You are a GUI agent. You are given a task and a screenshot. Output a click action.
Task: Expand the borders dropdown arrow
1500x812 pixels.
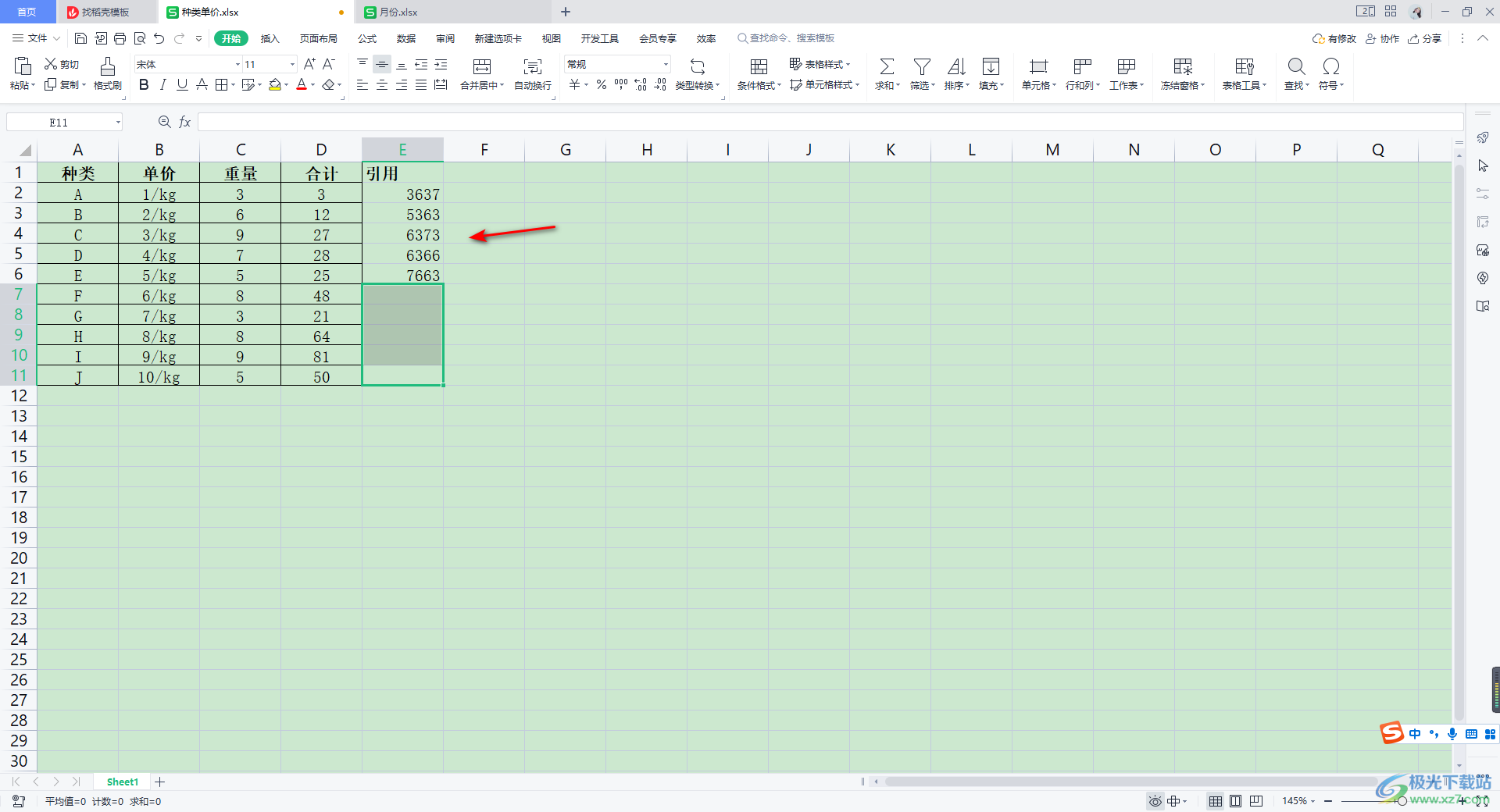click(233, 85)
